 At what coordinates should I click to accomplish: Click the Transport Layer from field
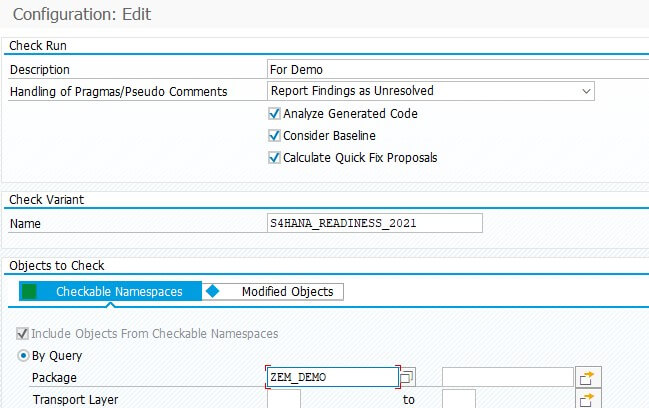(x=284, y=400)
